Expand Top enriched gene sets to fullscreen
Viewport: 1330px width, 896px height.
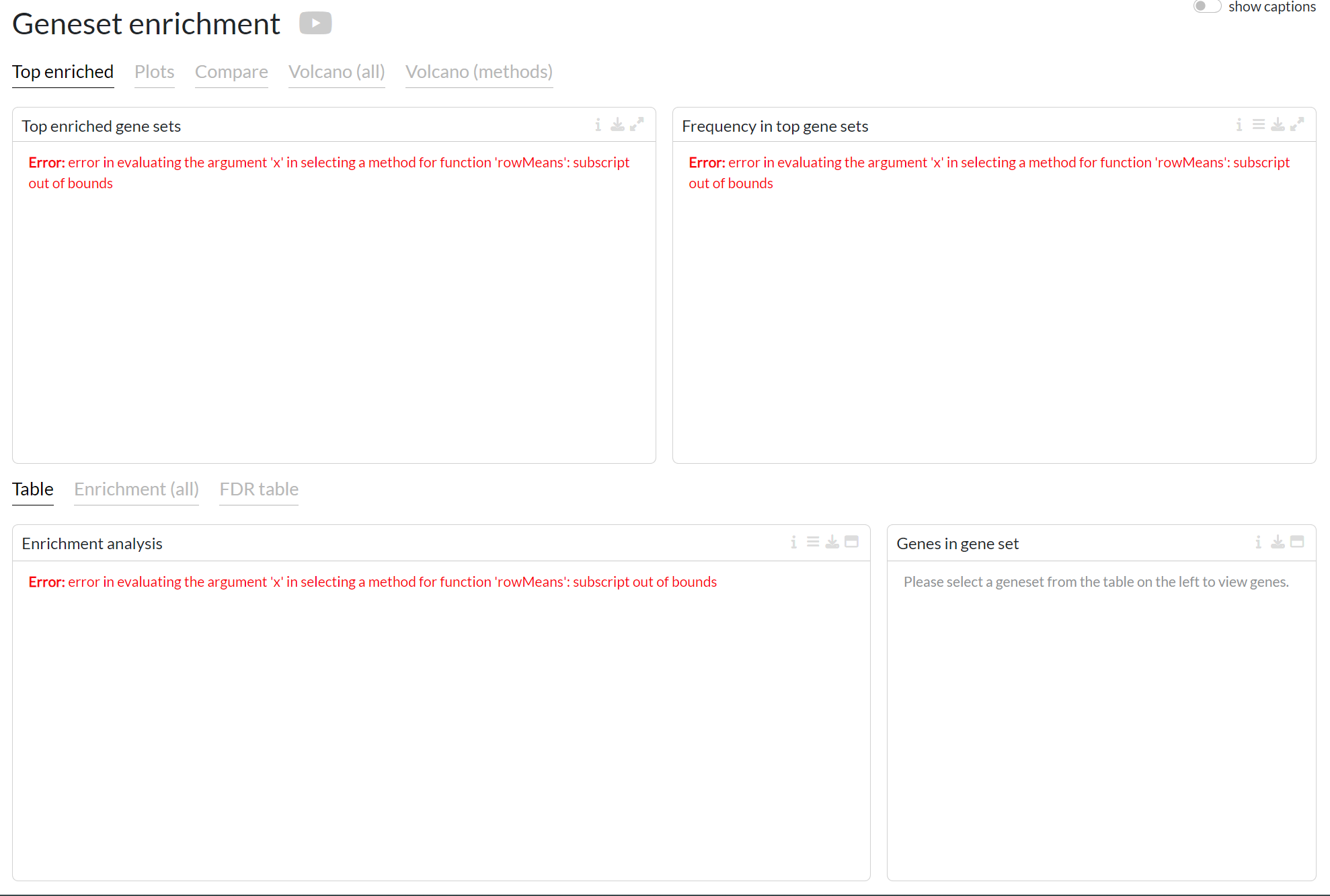pos(637,124)
